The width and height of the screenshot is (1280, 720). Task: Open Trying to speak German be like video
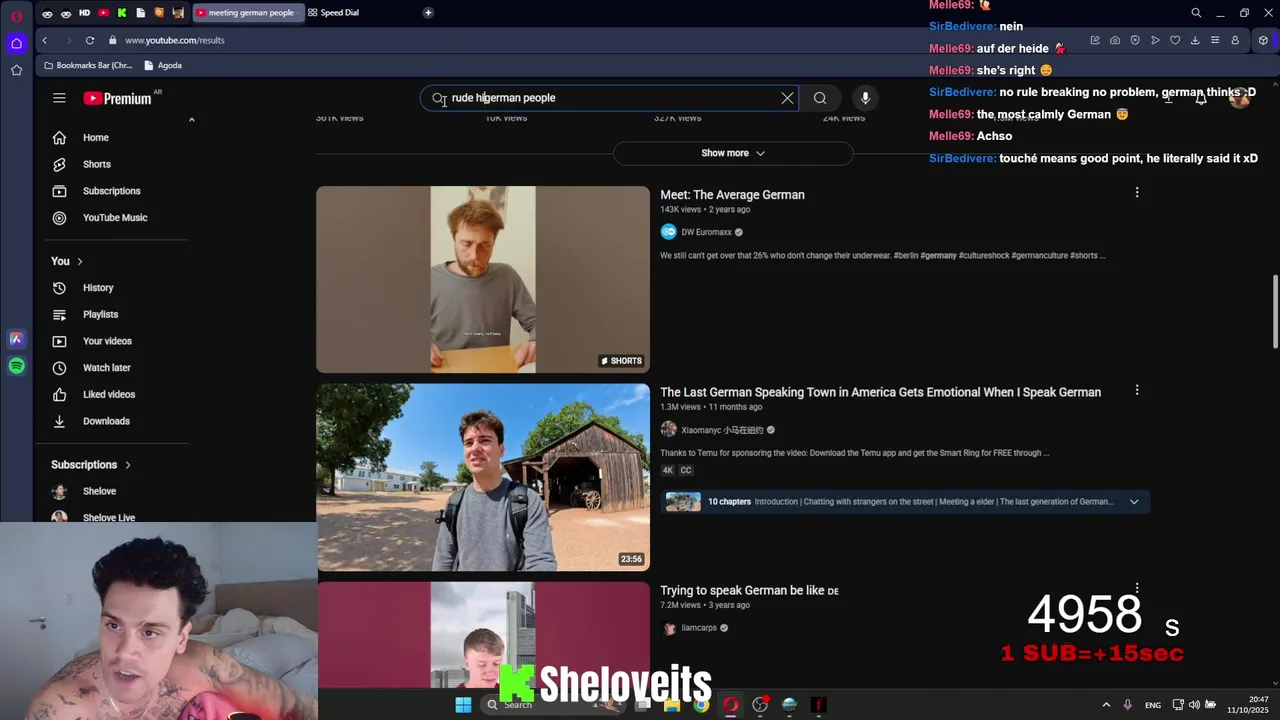[749, 590]
